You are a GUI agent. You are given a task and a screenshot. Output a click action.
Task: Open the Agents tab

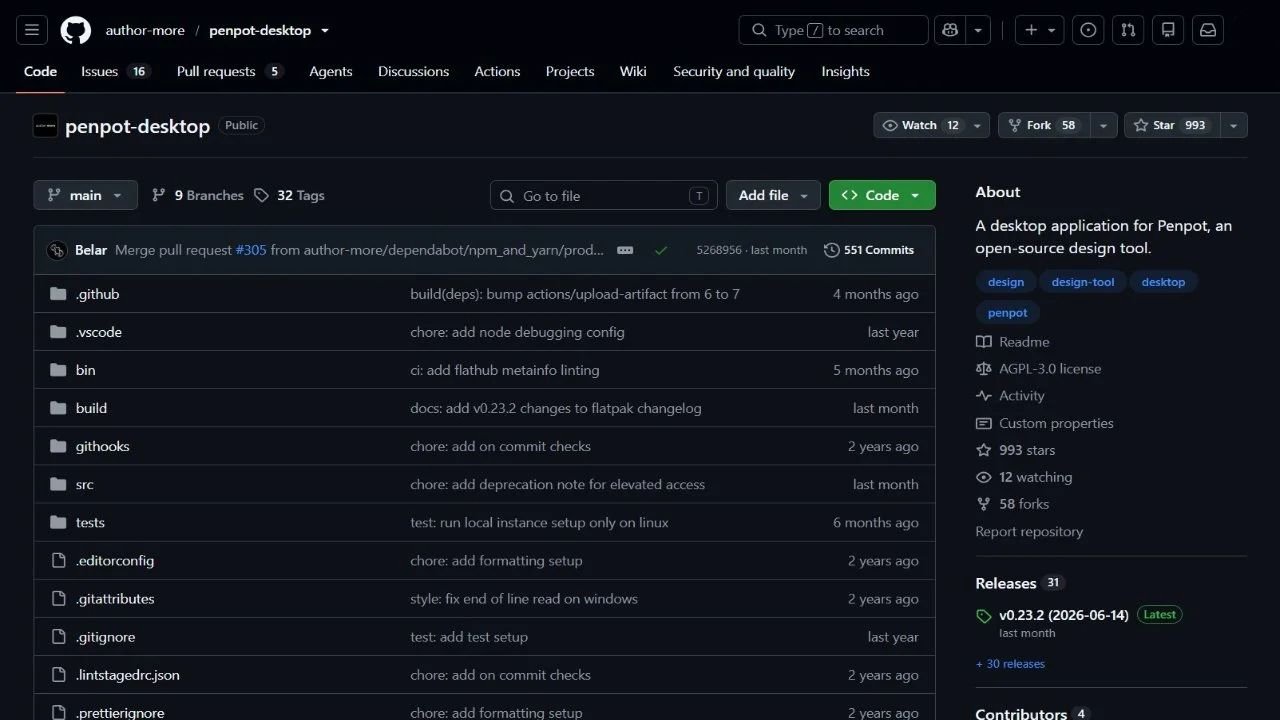(331, 71)
